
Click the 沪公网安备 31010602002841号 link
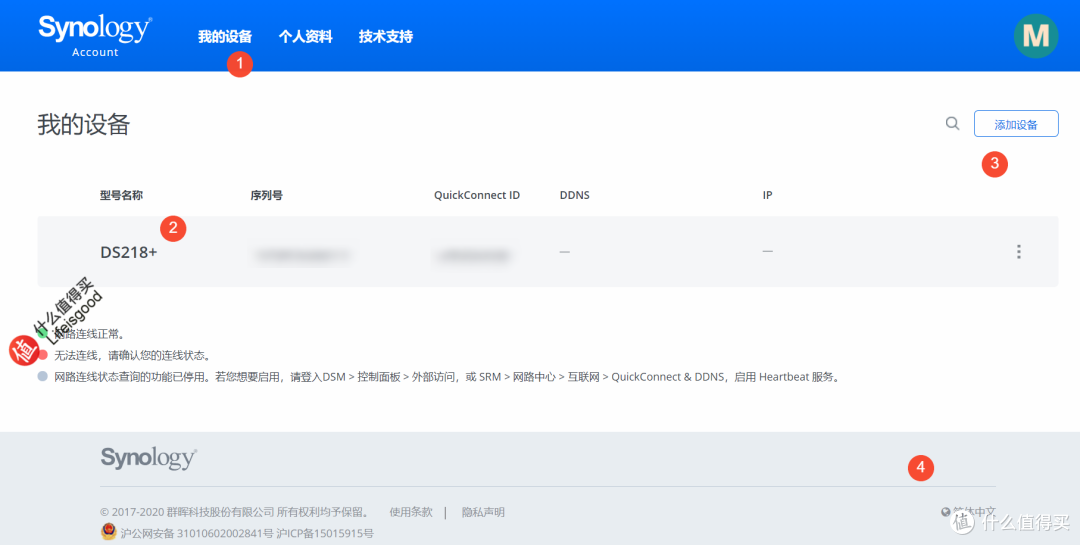[x=197, y=533]
